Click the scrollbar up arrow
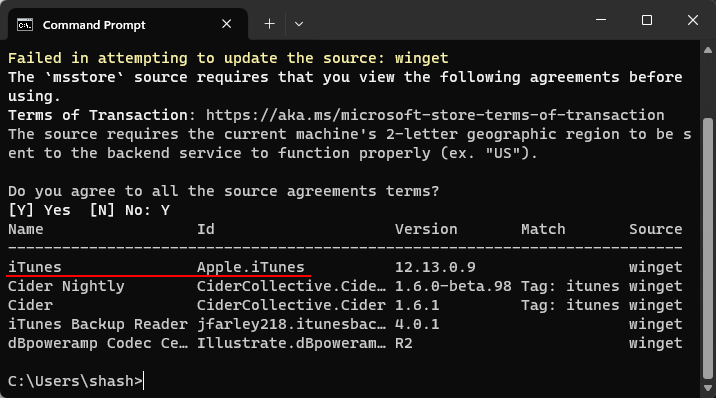 pyautogui.click(x=708, y=50)
